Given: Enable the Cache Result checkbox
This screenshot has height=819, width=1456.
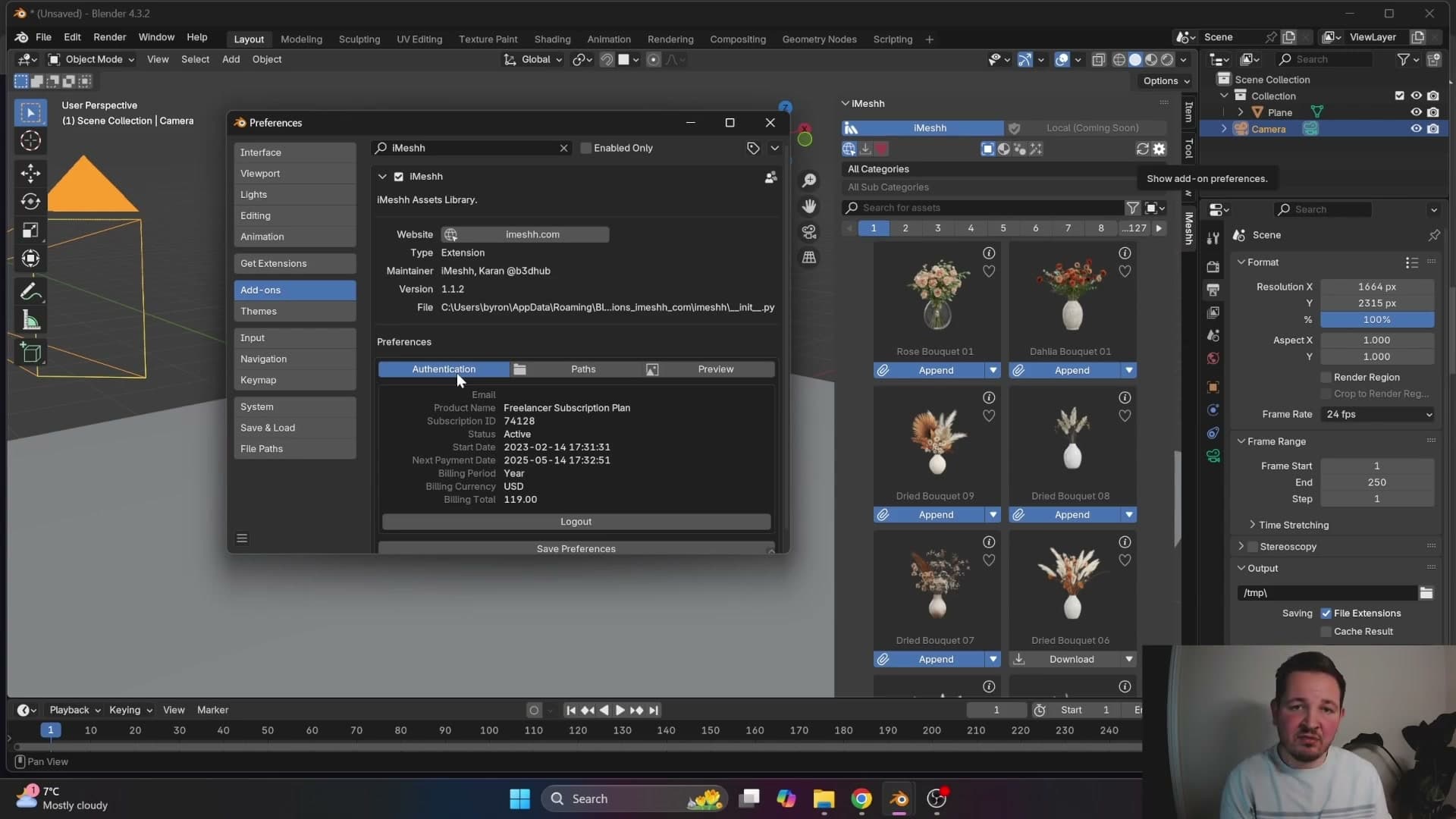Looking at the screenshot, I should click(1326, 632).
